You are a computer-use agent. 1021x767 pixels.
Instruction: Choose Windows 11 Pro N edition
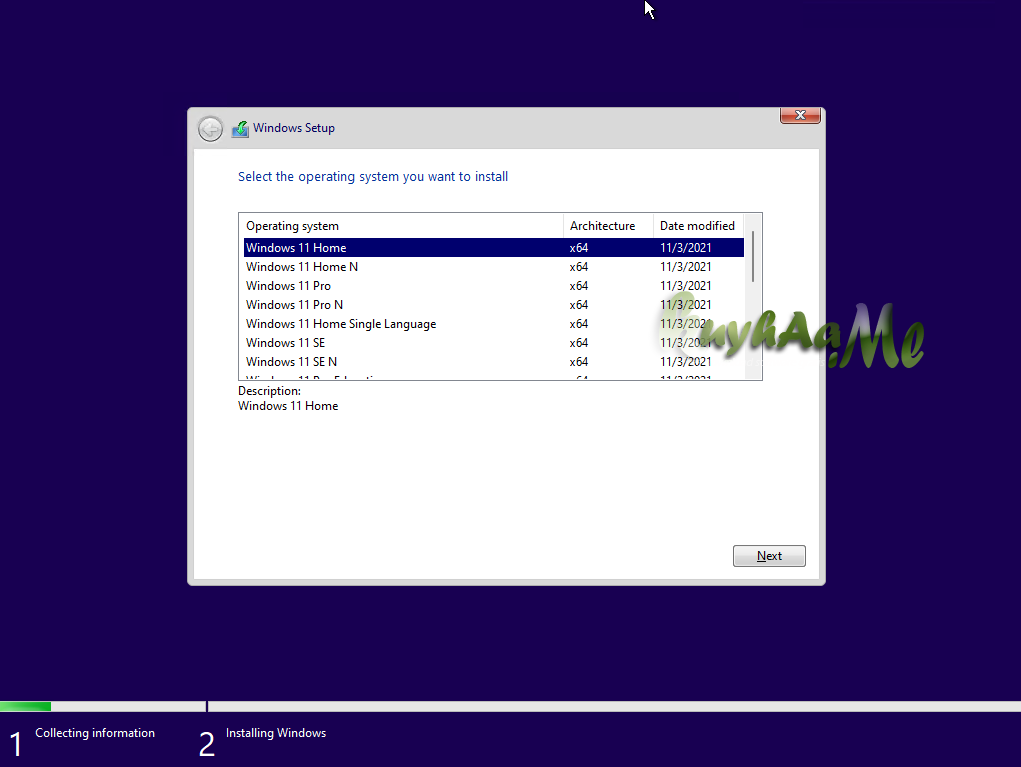(494, 305)
